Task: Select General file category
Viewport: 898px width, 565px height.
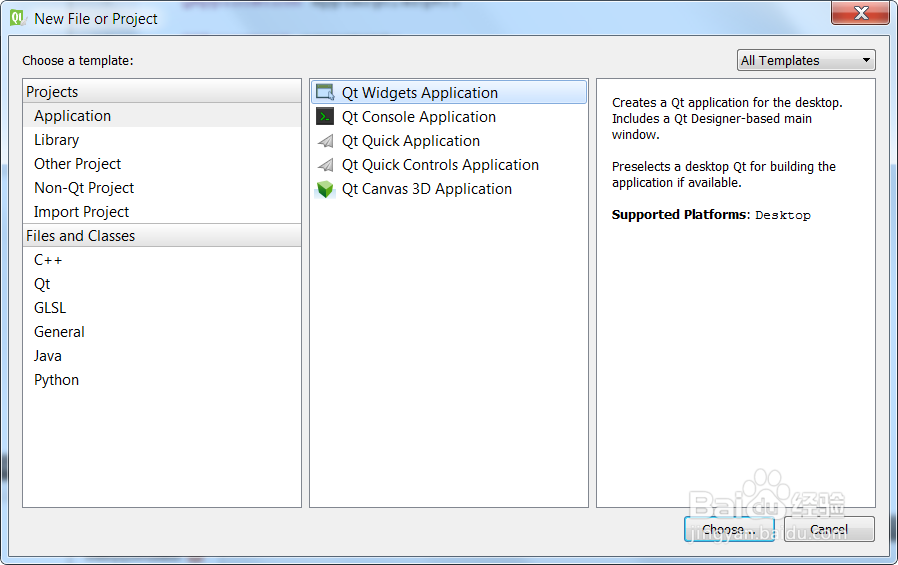Action: point(162,332)
